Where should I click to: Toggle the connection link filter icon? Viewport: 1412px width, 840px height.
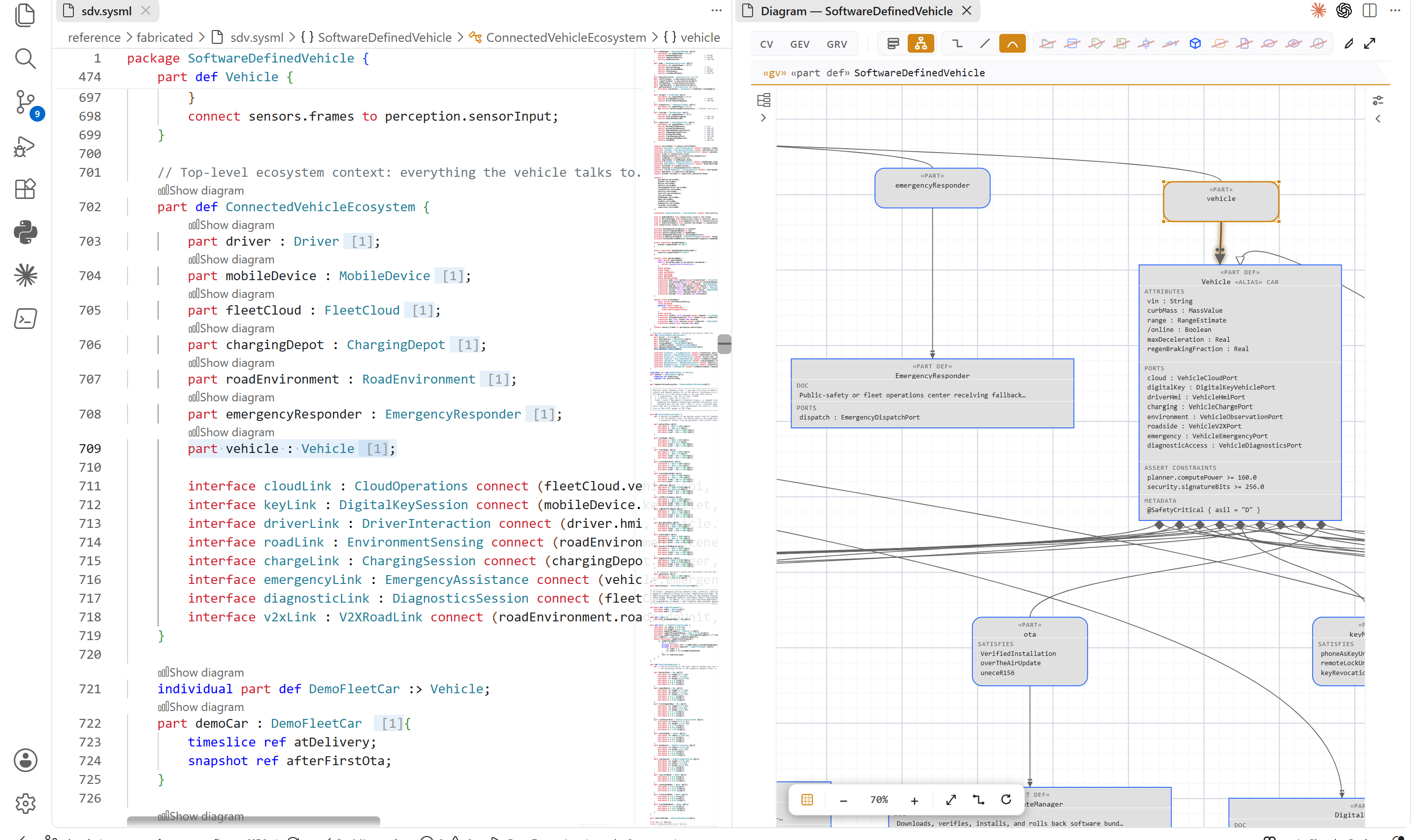click(1170, 44)
